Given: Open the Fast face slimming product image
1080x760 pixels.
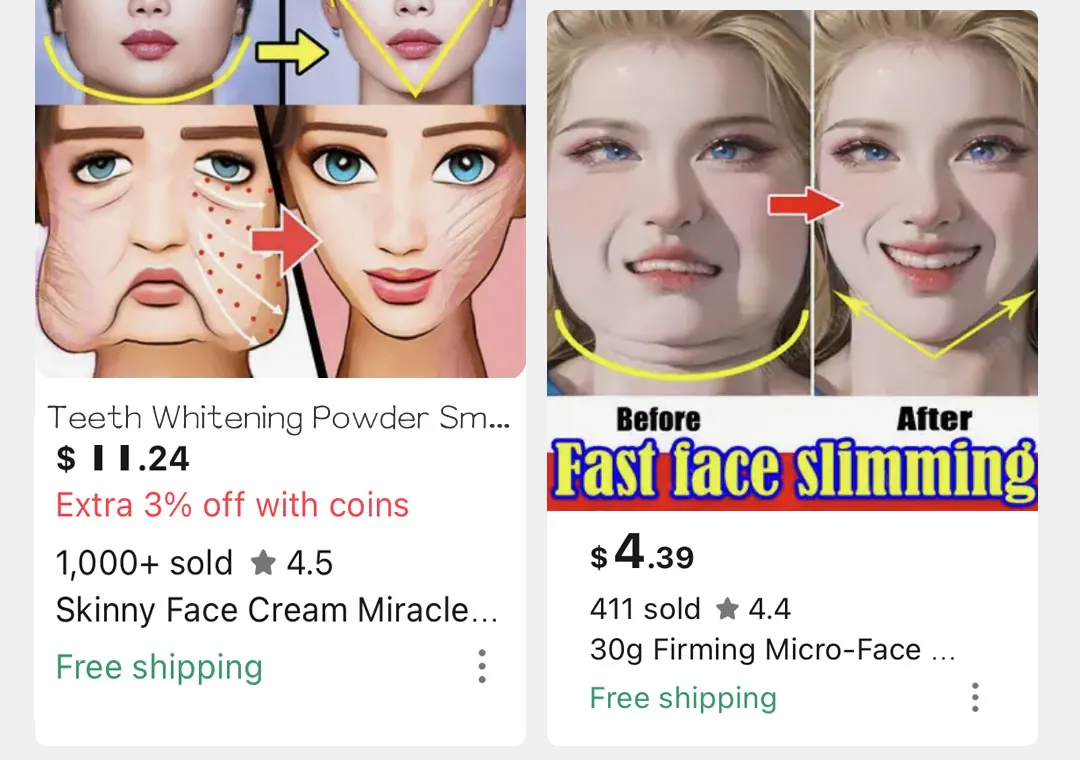Looking at the screenshot, I should [x=792, y=260].
